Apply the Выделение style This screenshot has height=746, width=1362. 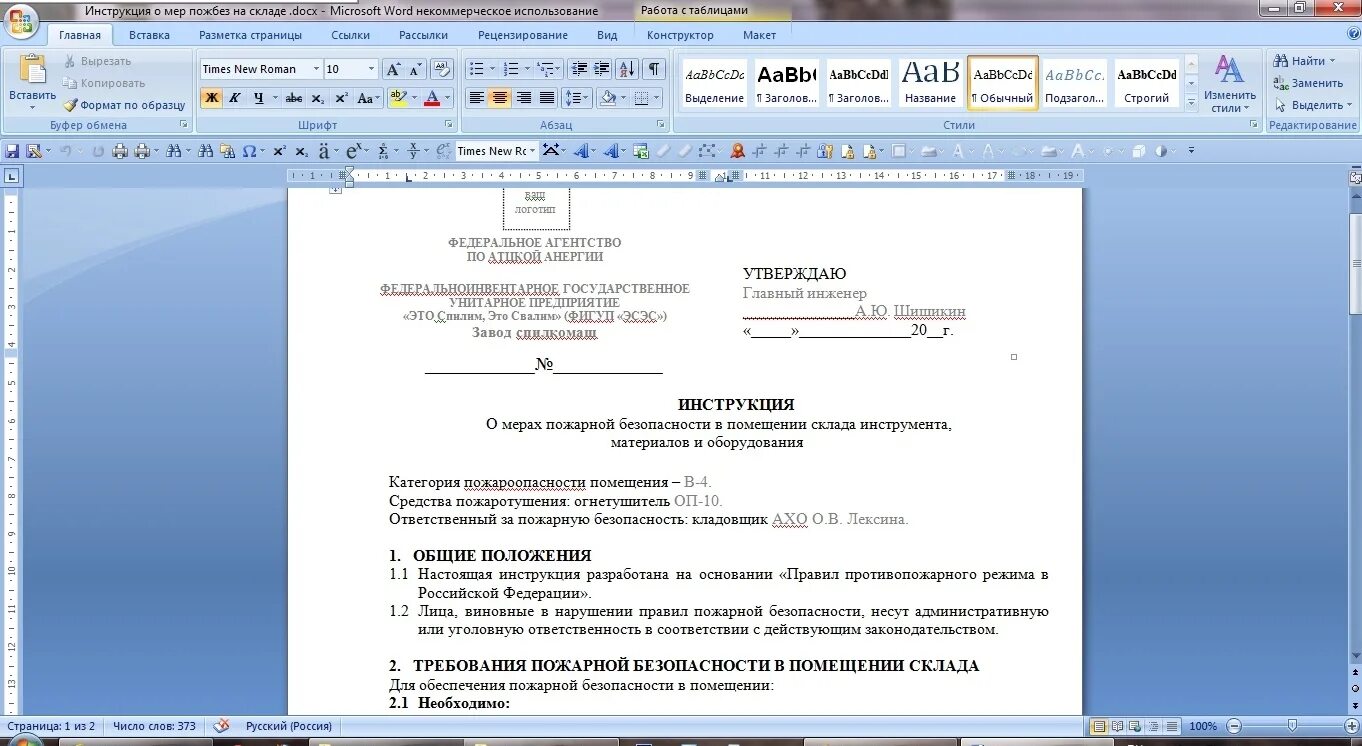714,82
